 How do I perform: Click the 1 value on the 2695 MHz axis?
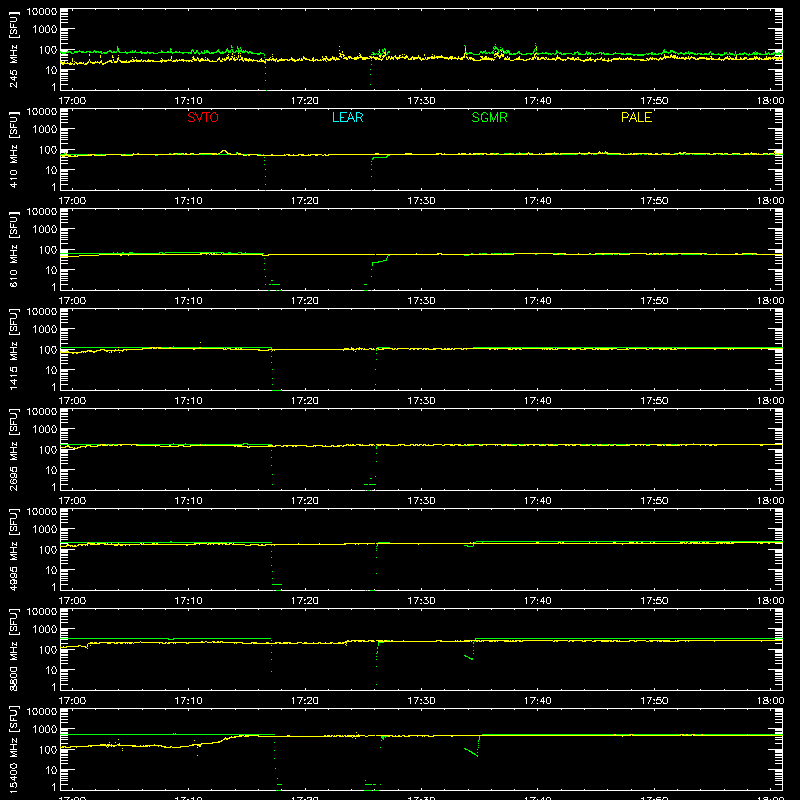[x=54, y=487]
